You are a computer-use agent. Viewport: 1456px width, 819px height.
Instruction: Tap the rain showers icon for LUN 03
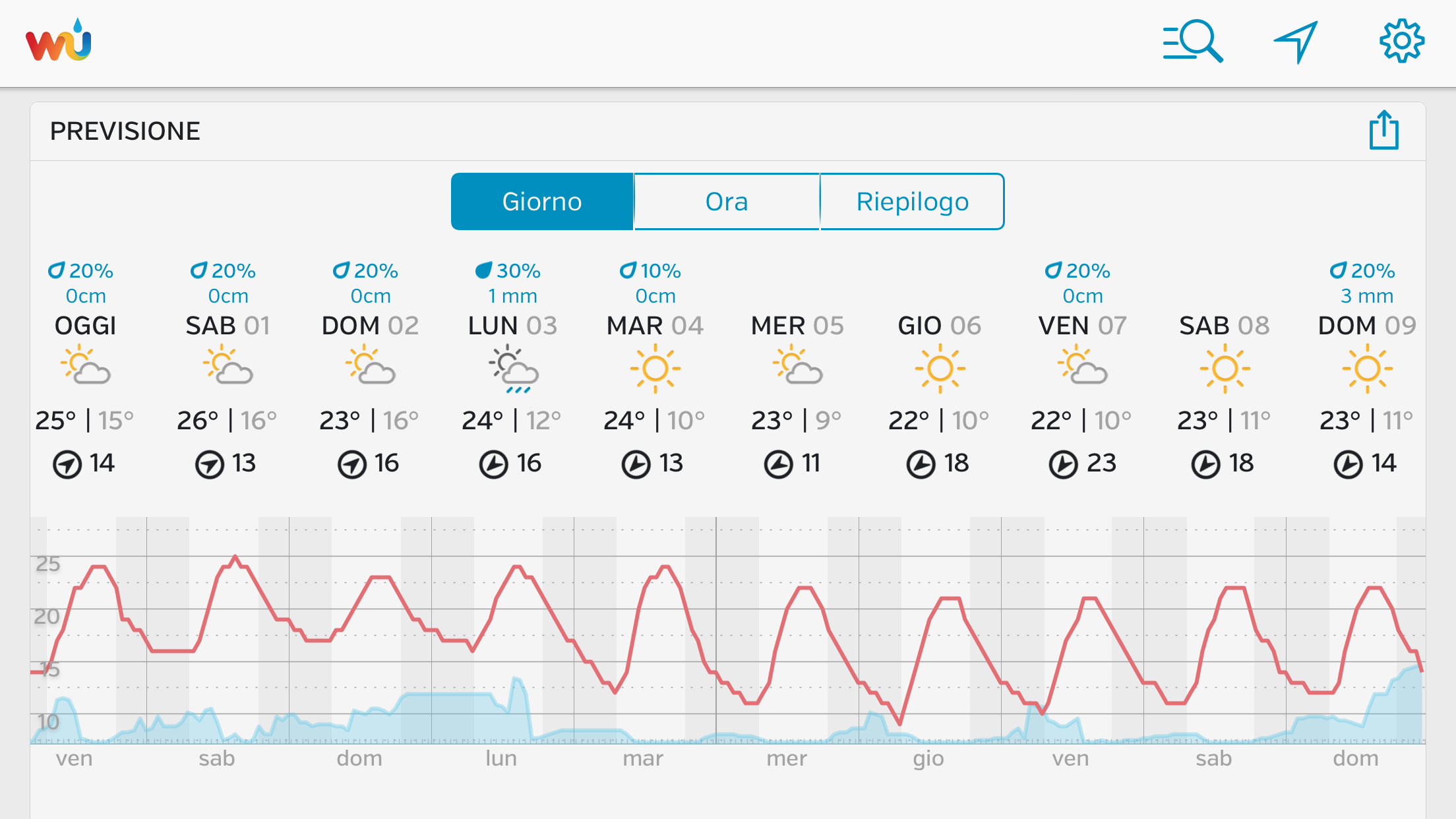coord(513,369)
